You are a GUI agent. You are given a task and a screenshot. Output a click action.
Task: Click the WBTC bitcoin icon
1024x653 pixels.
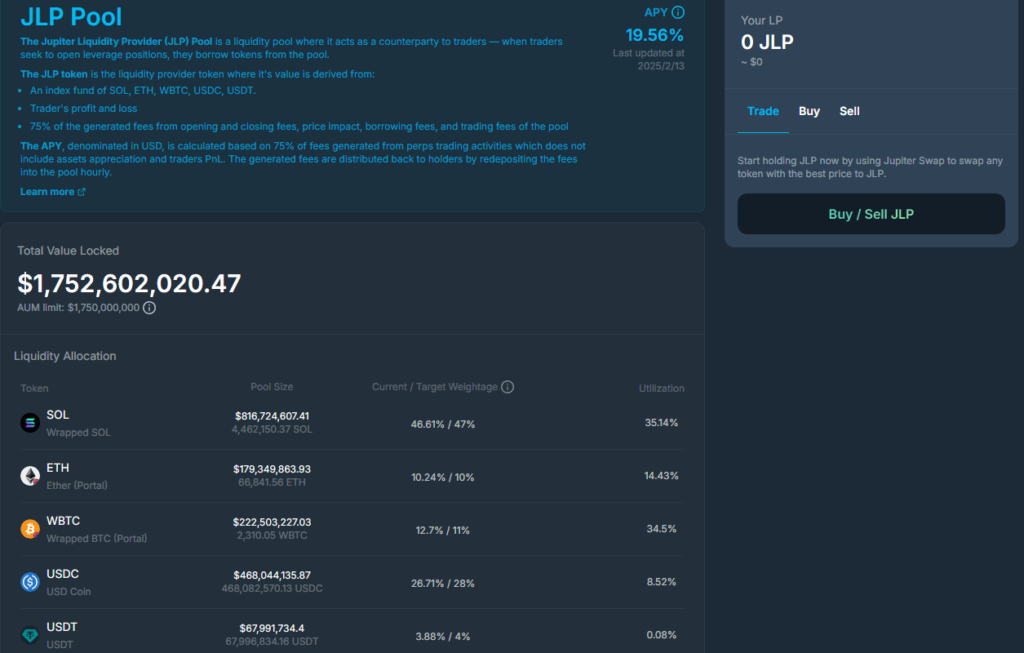point(30,529)
